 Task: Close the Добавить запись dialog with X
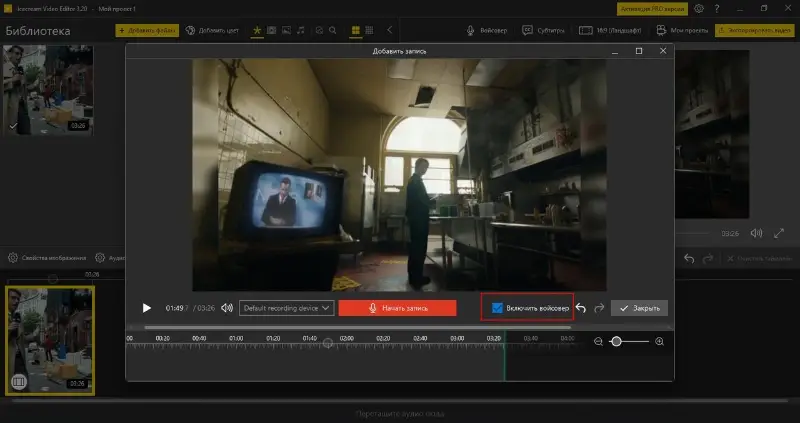coord(663,51)
